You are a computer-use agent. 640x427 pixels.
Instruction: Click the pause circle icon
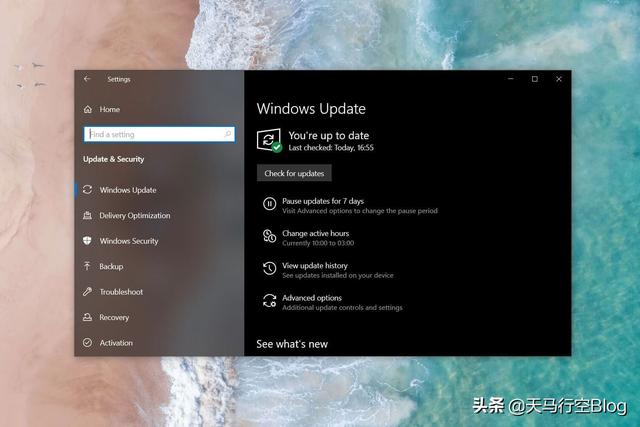(x=269, y=204)
